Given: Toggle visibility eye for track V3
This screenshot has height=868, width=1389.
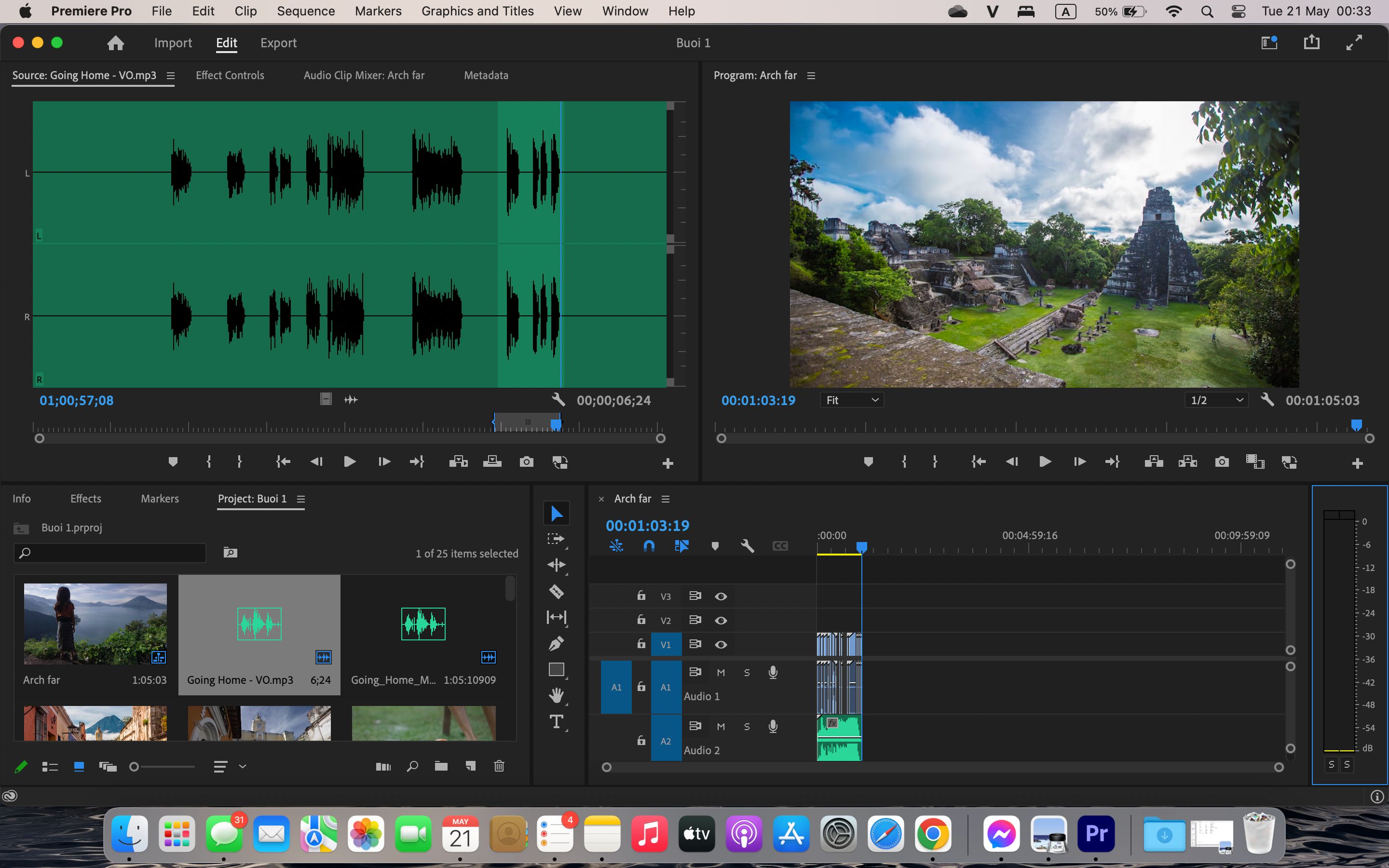Looking at the screenshot, I should coord(721,597).
